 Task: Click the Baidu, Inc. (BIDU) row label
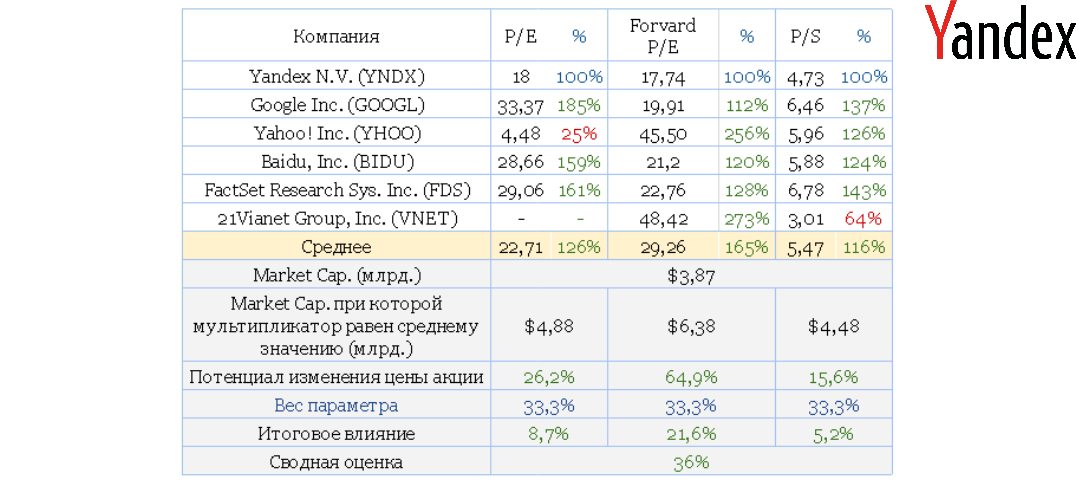click(336, 161)
